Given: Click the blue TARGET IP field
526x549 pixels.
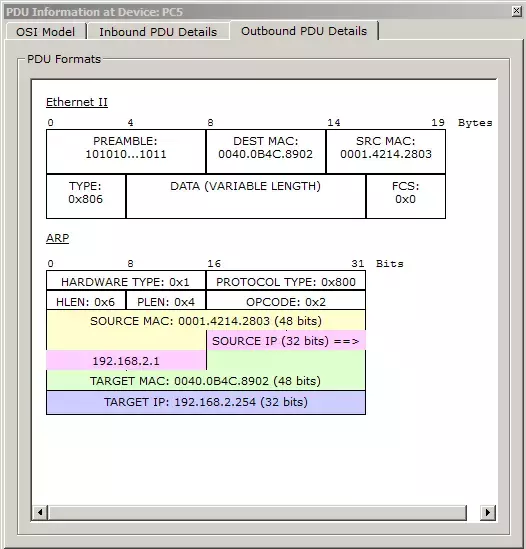Looking at the screenshot, I should coord(206,402).
